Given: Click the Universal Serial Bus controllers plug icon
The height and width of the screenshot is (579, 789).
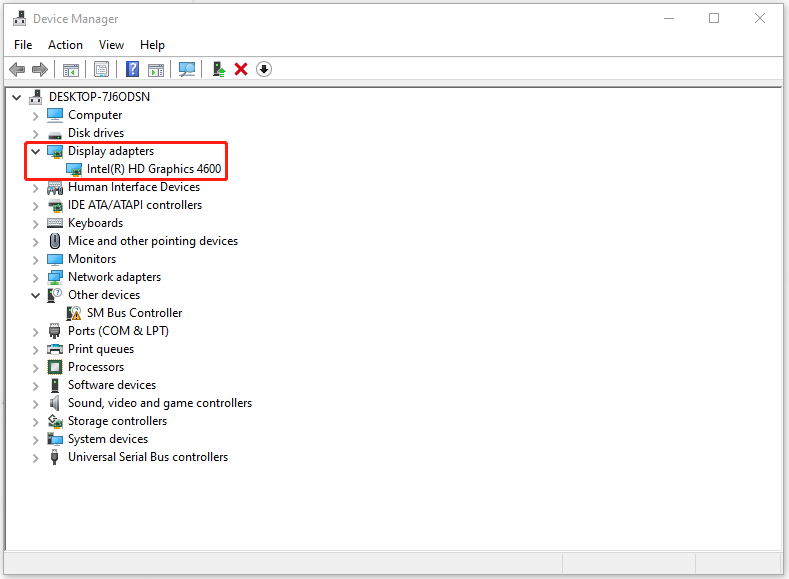Looking at the screenshot, I should pyautogui.click(x=54, y=457).
